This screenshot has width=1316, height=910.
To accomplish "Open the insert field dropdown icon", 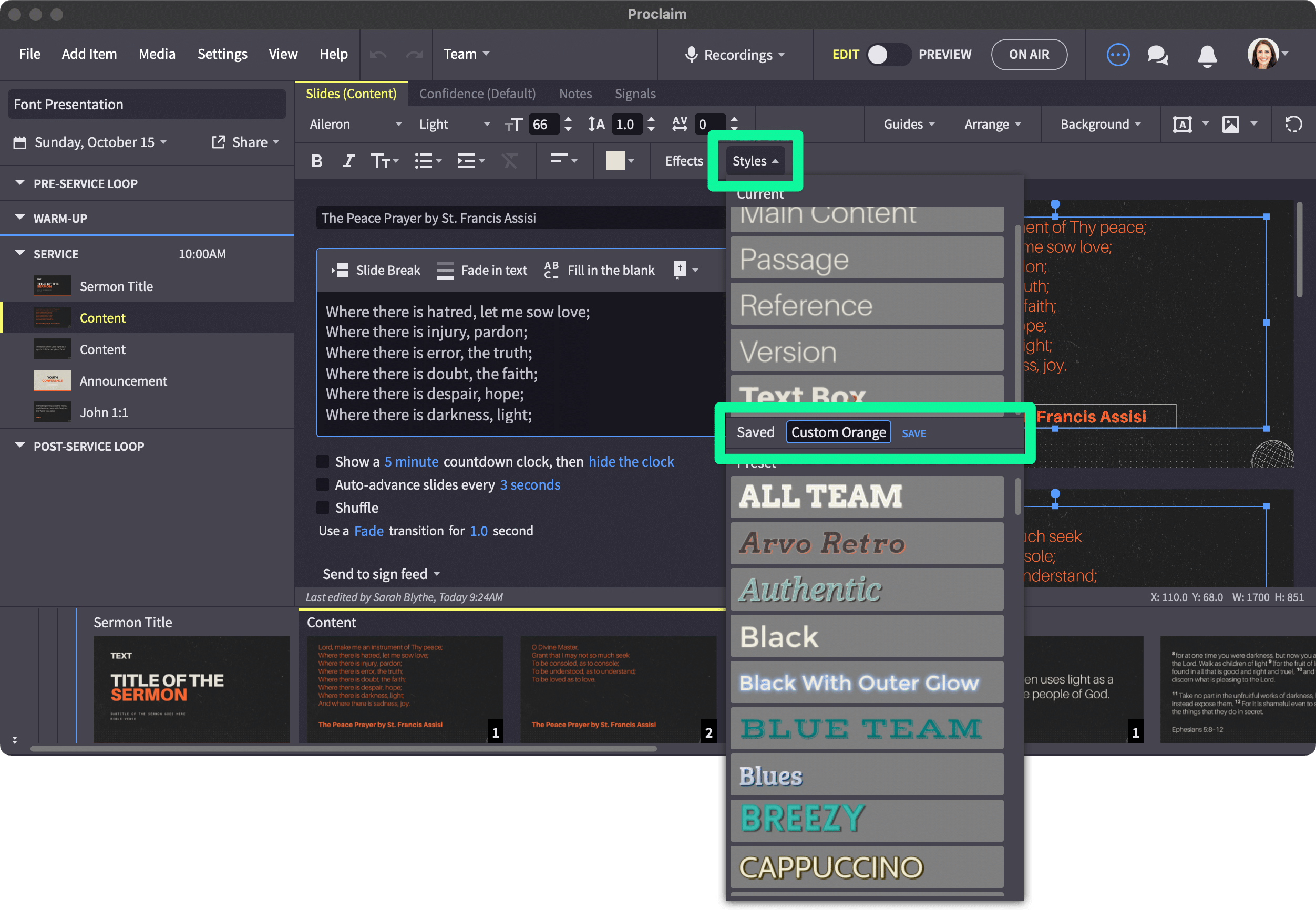I will pyautogui.click(x=686, y=270).
